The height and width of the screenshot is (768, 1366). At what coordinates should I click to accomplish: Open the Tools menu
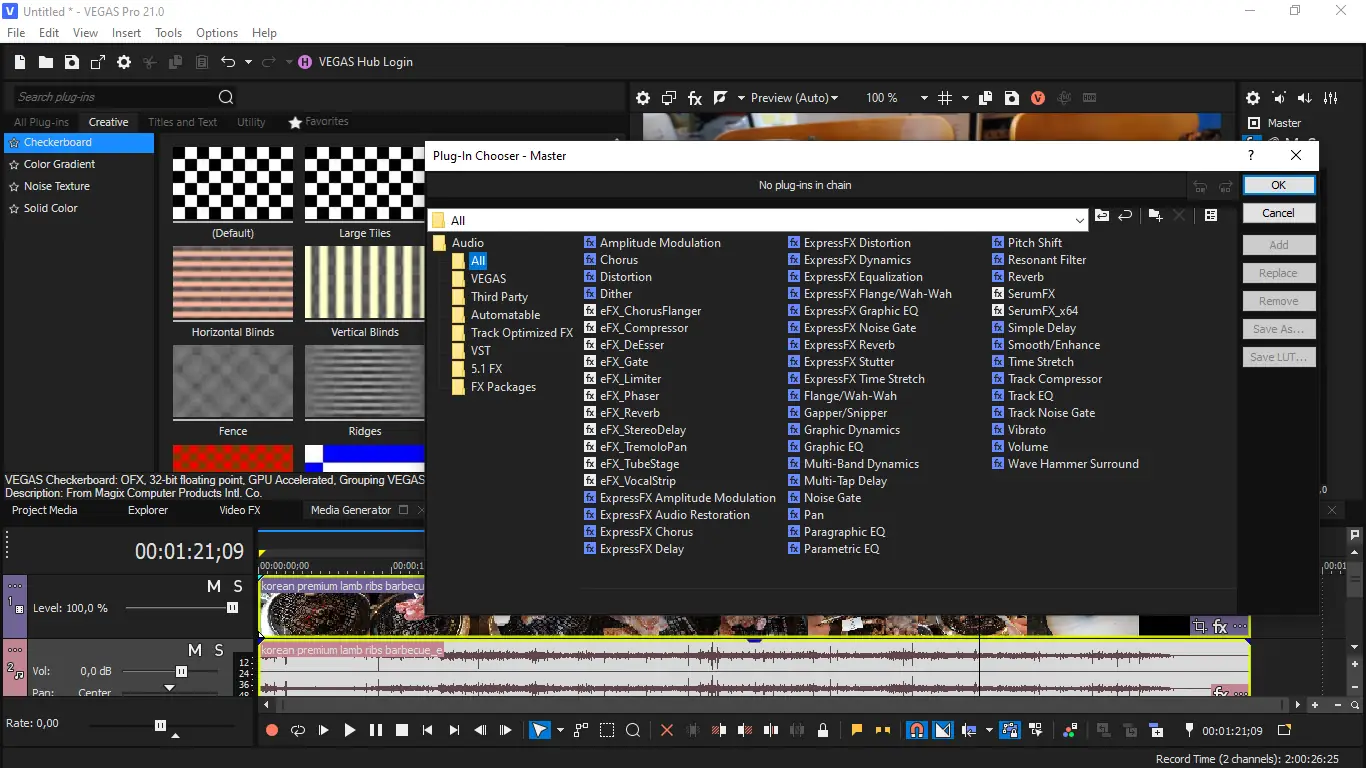[x=168, y=33]
